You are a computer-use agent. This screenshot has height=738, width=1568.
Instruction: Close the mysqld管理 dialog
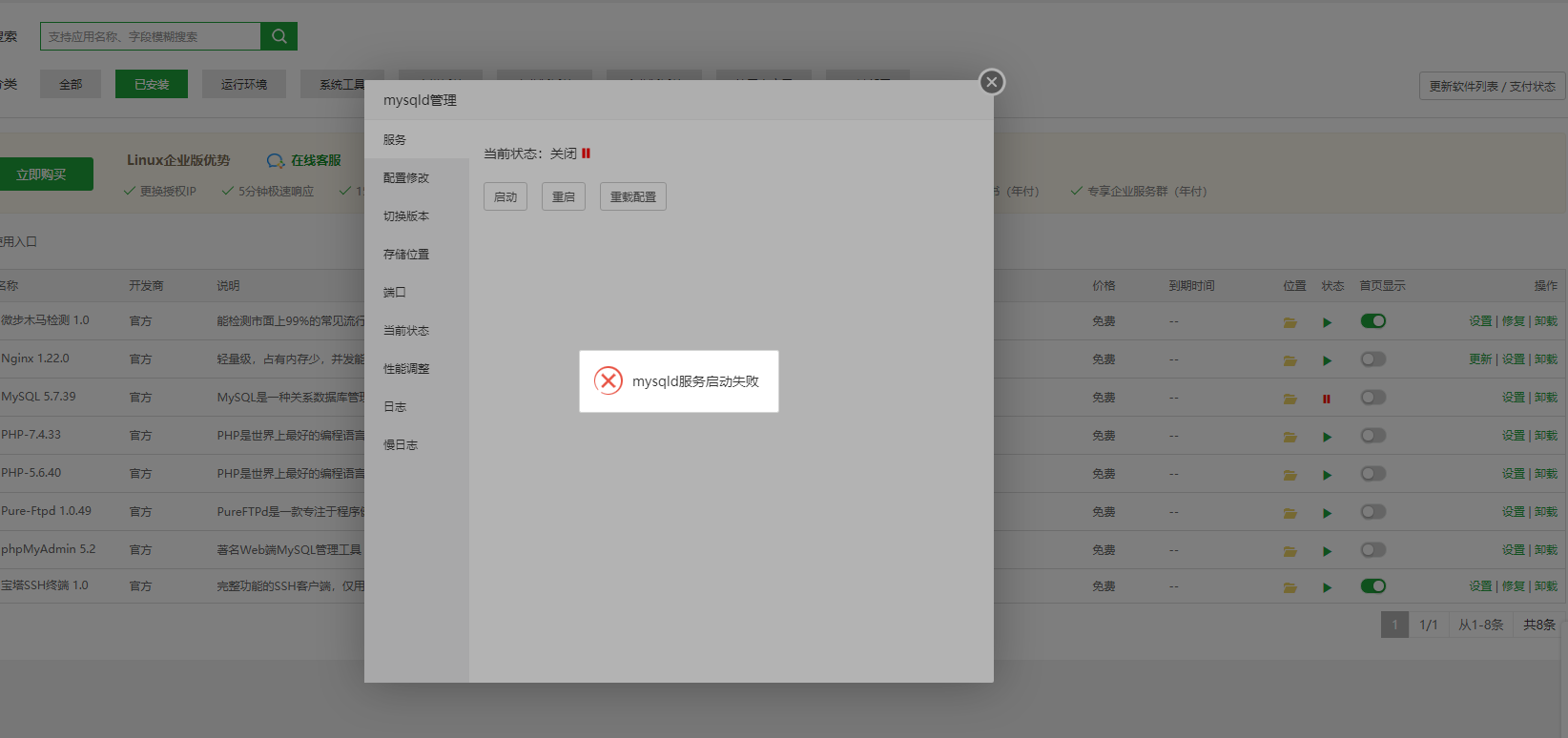point(992,82)
